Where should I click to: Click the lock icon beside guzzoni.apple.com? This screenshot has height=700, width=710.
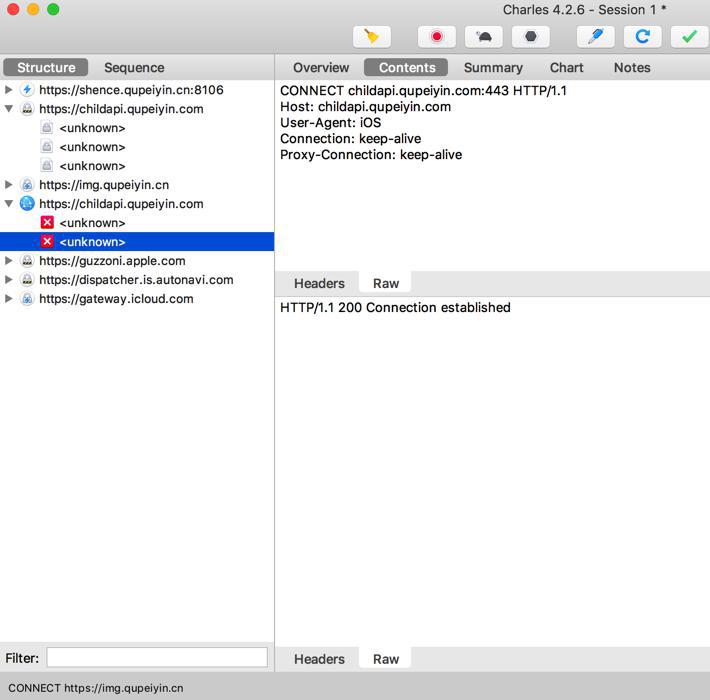pos(27,261)
